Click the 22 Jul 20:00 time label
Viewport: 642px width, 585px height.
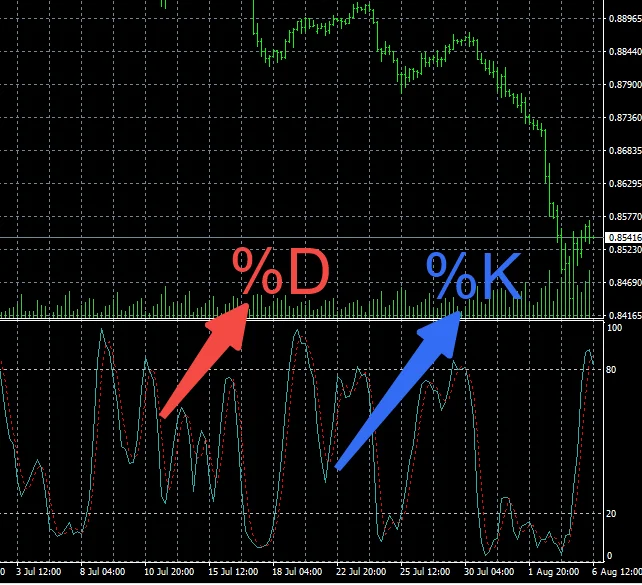(x=361, y=571)
